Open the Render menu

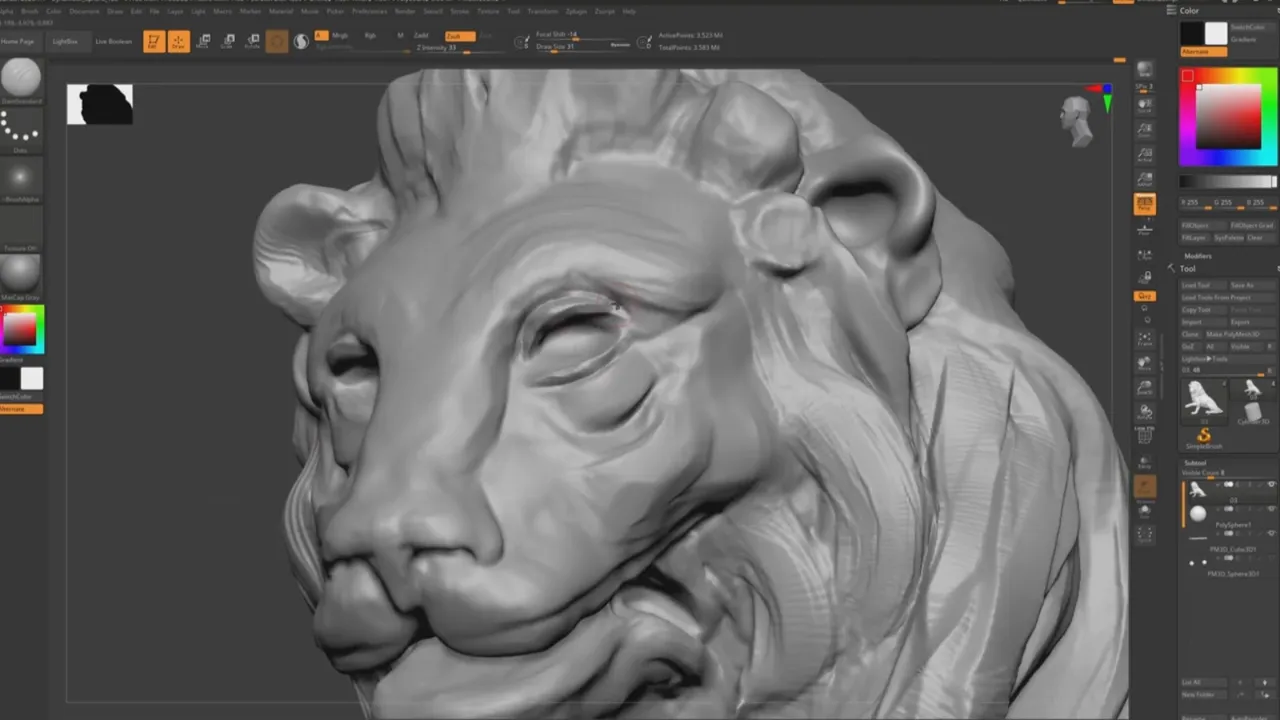coord(405,11)
